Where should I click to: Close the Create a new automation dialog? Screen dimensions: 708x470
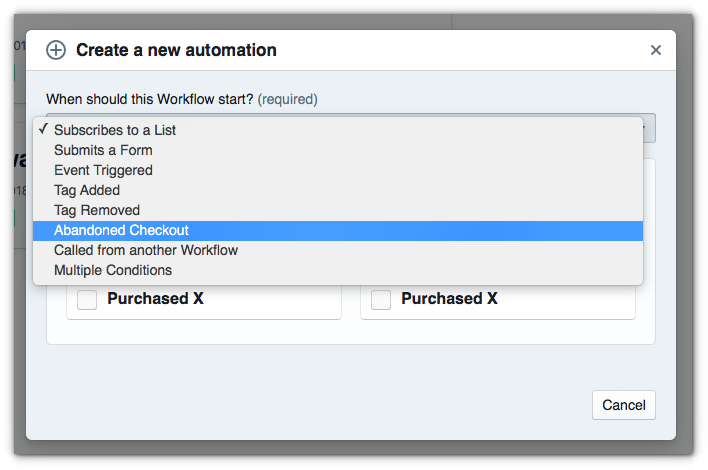656,50
